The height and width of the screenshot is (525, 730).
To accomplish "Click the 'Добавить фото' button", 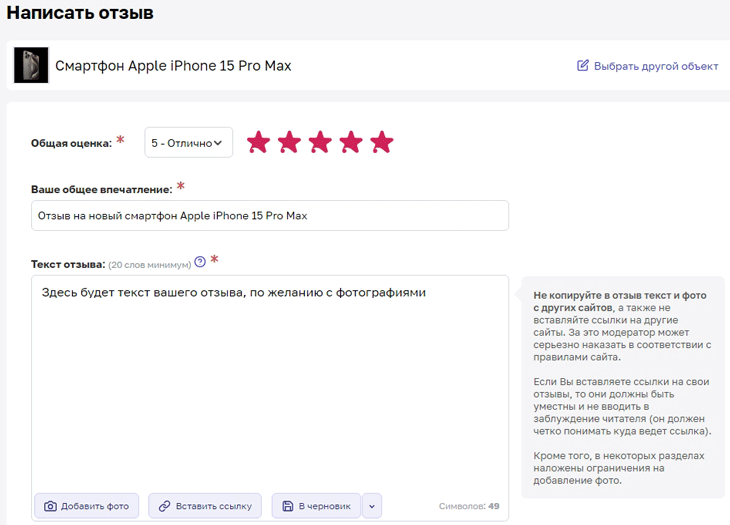I will (87, 506).
